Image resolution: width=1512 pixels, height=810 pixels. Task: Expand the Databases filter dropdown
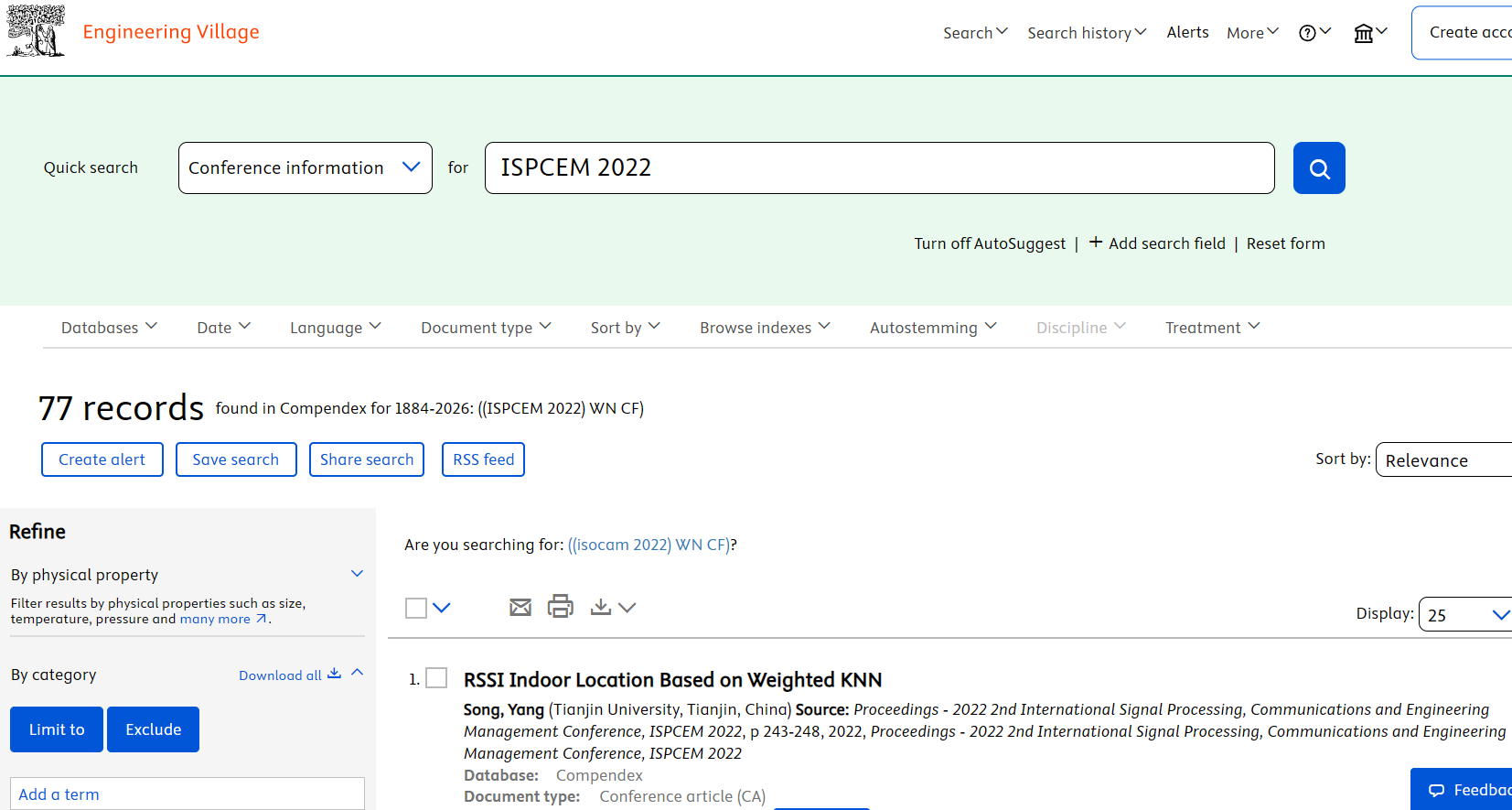pos(109,327)
